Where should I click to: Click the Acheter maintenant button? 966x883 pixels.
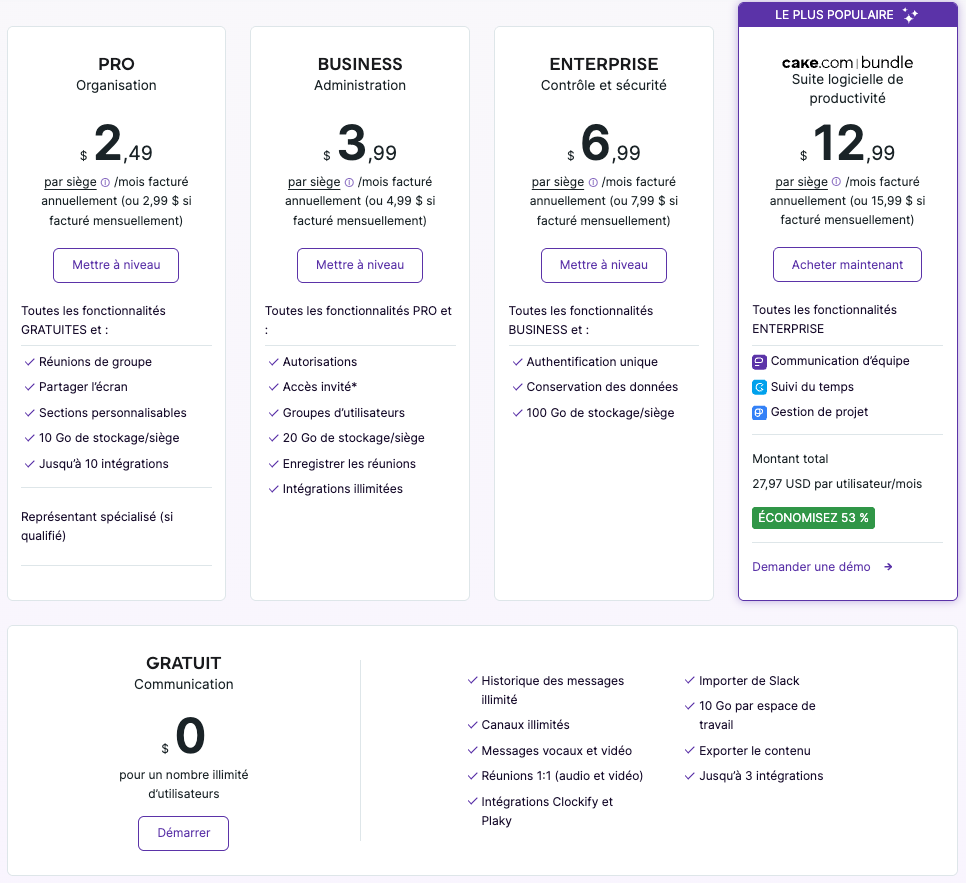click(x=847, y=265)
